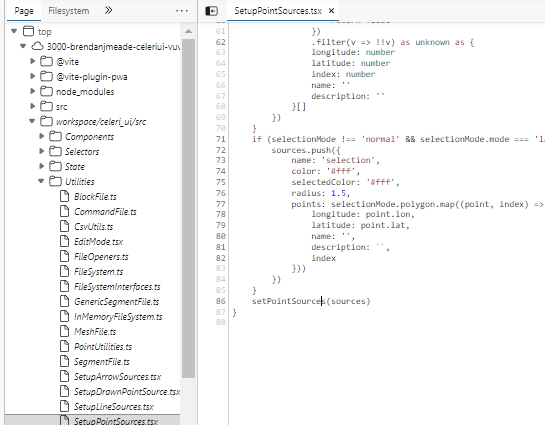Open CommandFile.ts in the file tree
545x425 pixels.
(x=105, y=212)
